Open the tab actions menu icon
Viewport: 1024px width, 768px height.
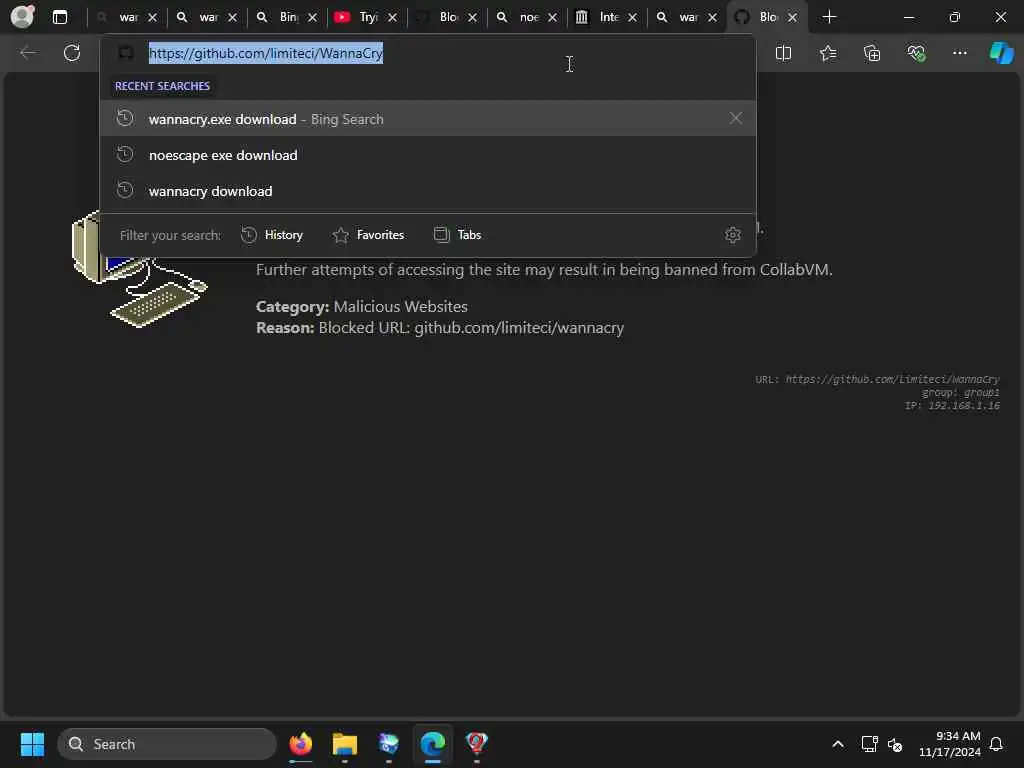(59, 17)
